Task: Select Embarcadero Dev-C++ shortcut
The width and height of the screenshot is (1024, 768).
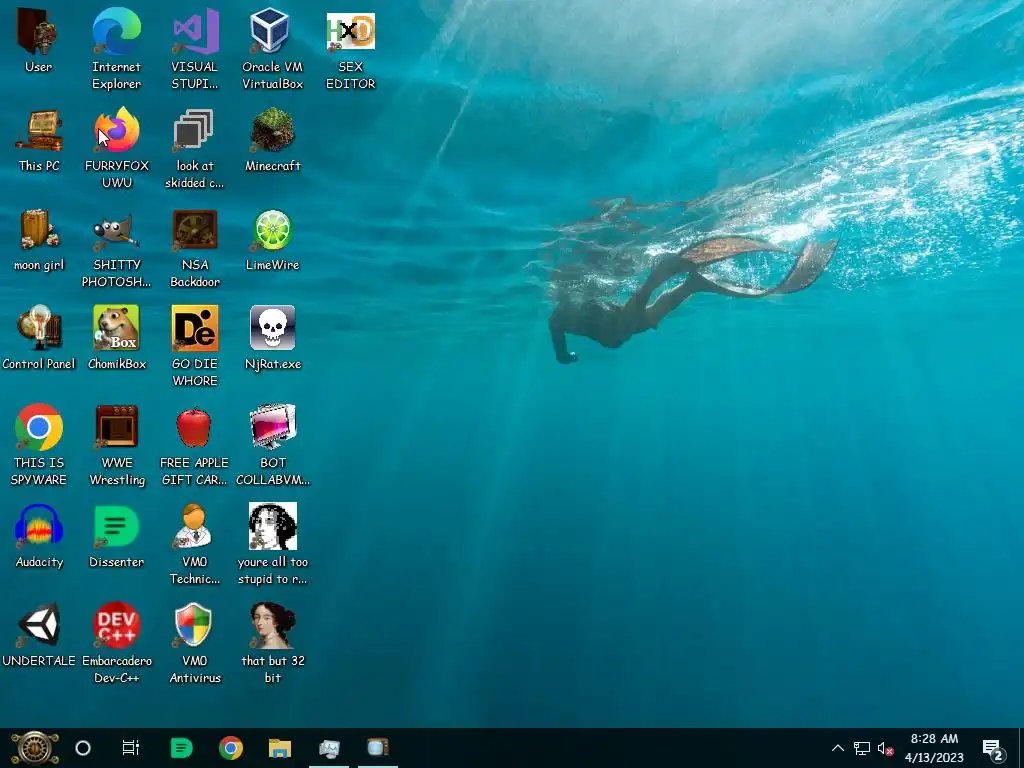Action: pos(116,643)
